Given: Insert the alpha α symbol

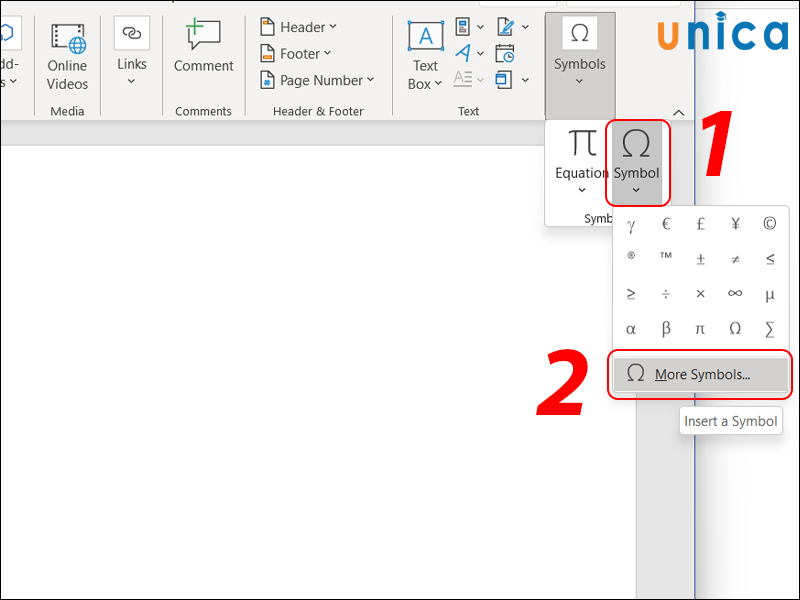Looking at the screenshot, I should 631,329.
